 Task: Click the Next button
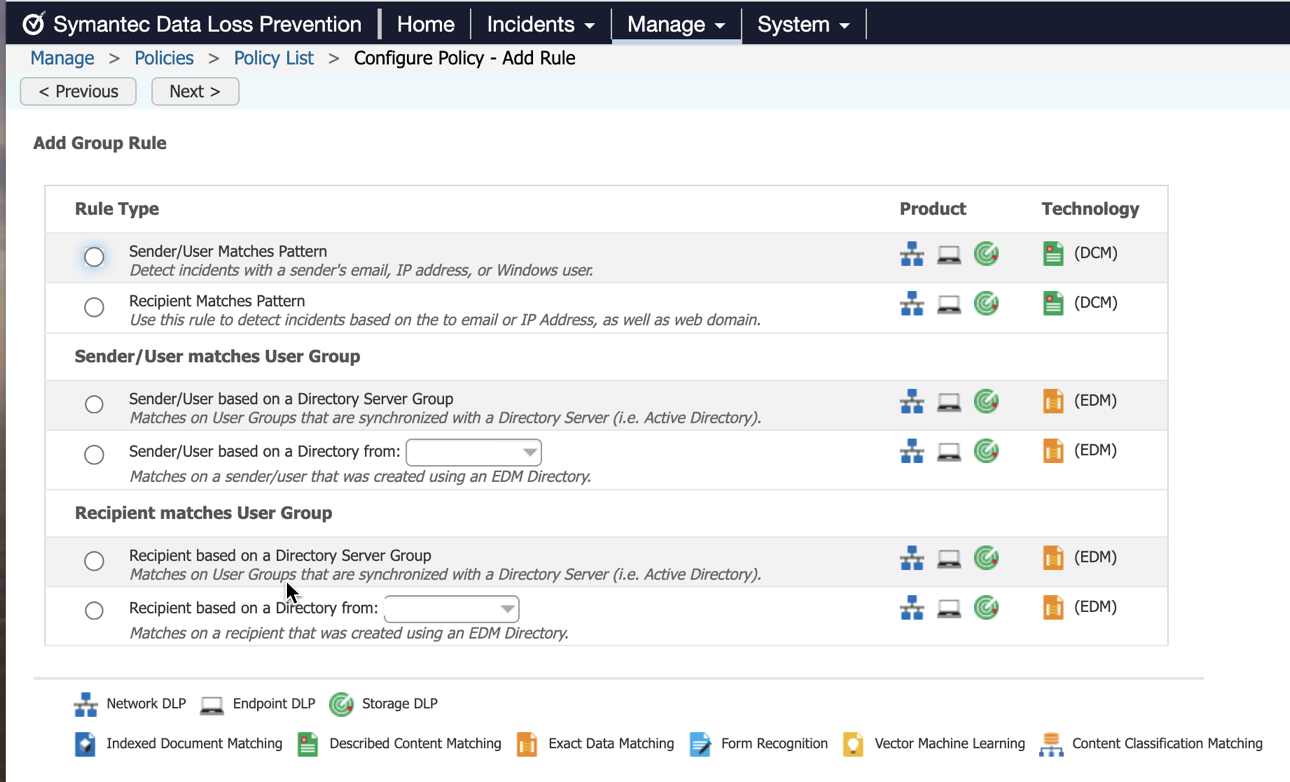point(195,92)
